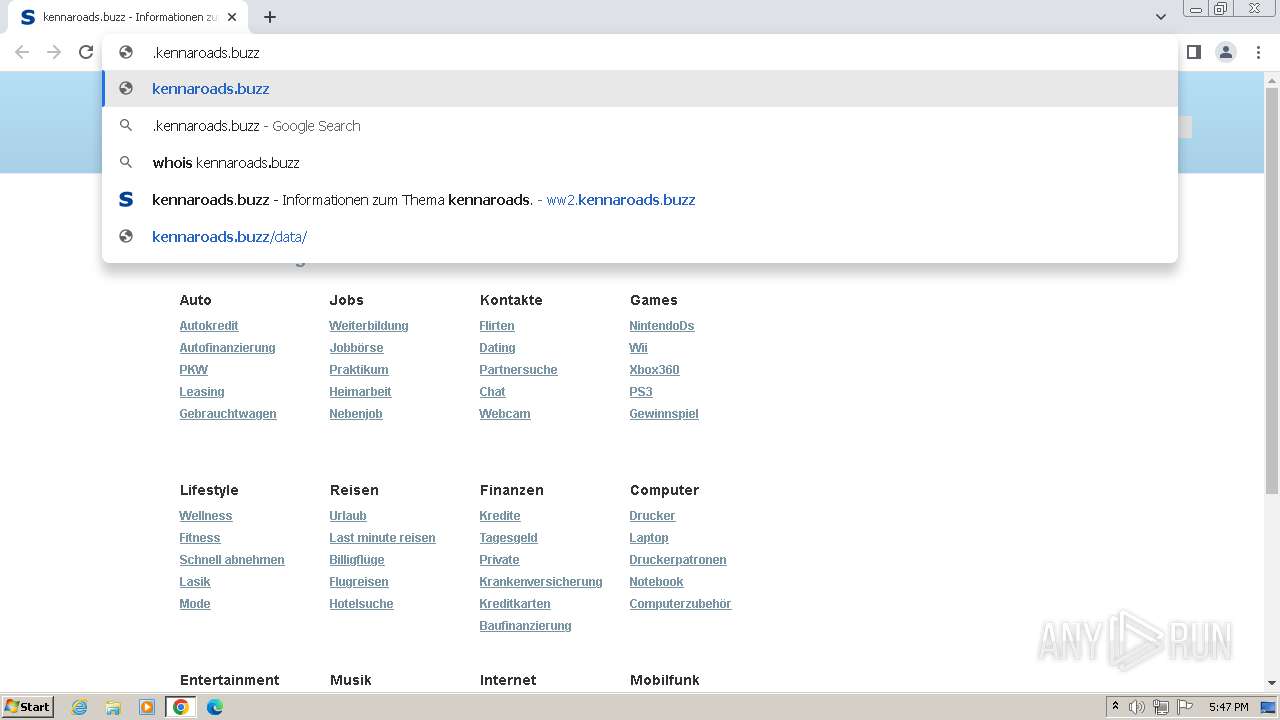Open the Autokredit link

pyautogui.click(x=208, y=326)
